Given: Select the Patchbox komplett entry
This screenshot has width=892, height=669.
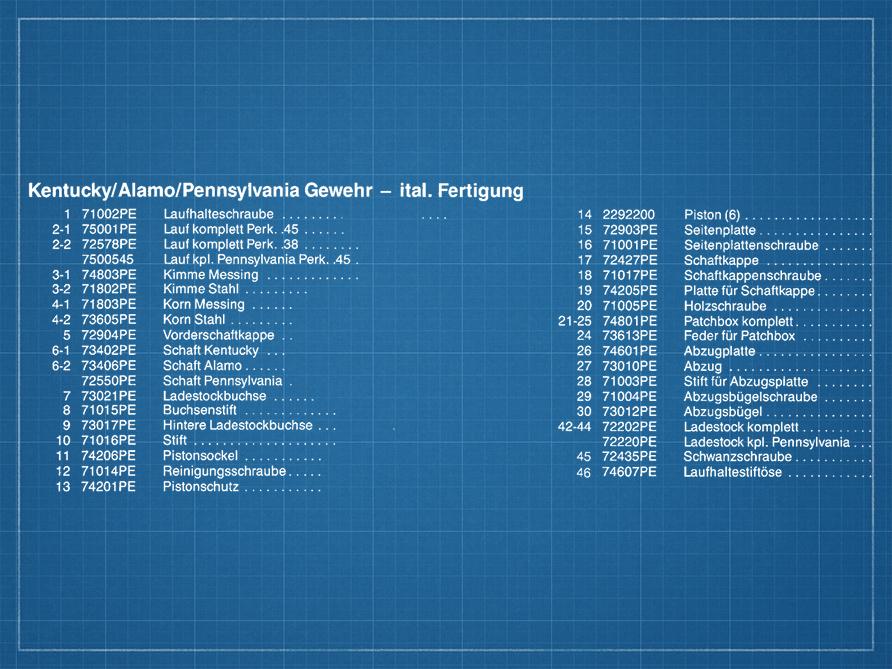Looking at the screenshot, I should [x=738, y=321].
